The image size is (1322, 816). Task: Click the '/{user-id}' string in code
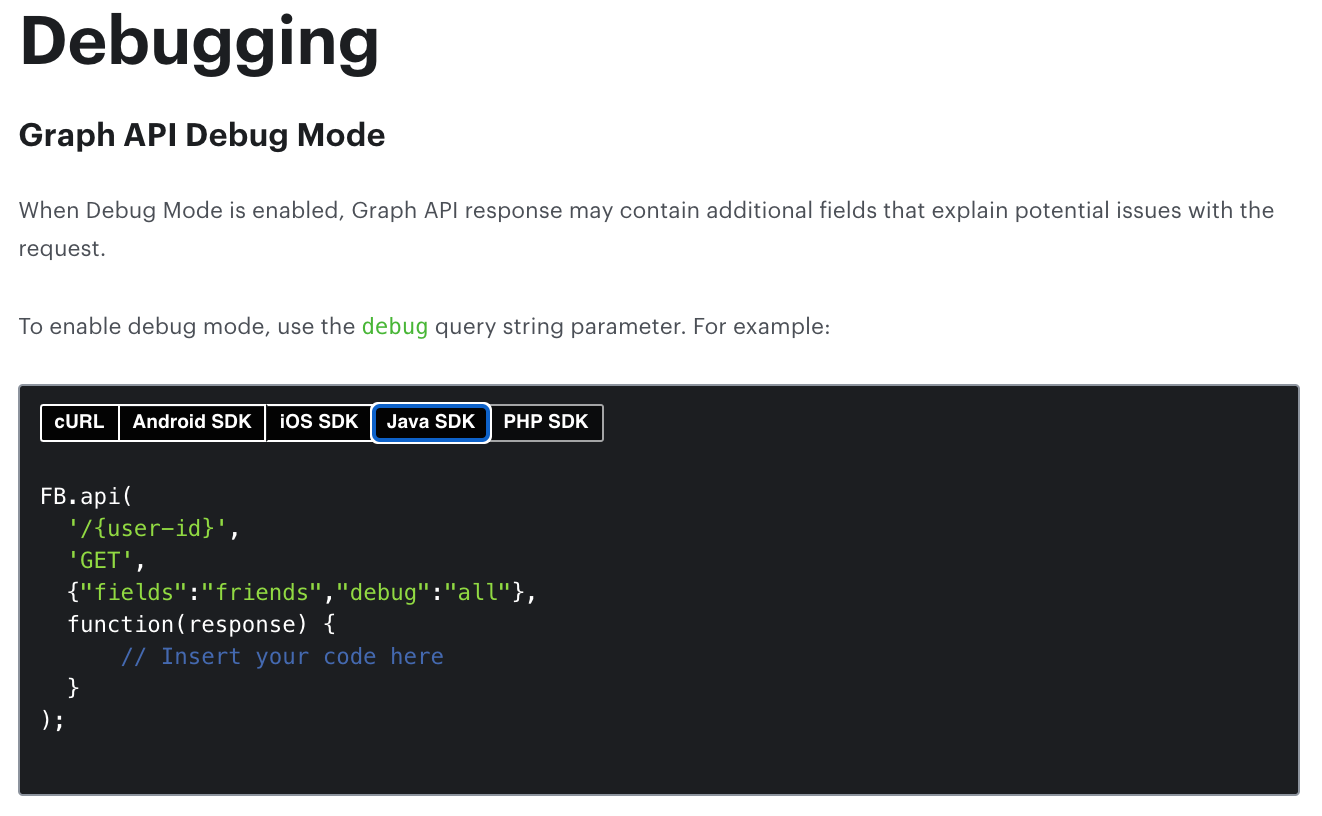148,528
